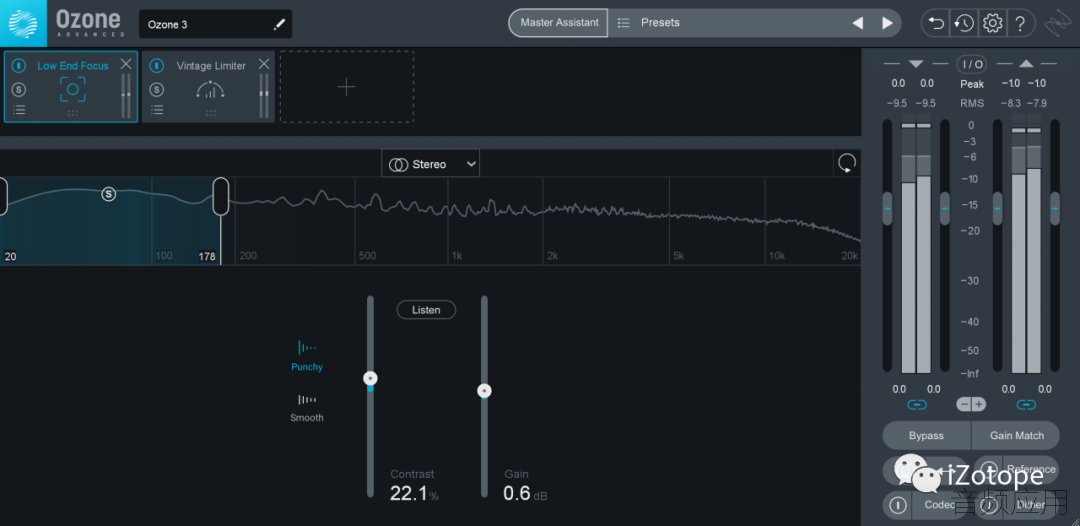
Task: Toggle the input channel link icon
Action: pyautogui.click(x=917, y=405)
